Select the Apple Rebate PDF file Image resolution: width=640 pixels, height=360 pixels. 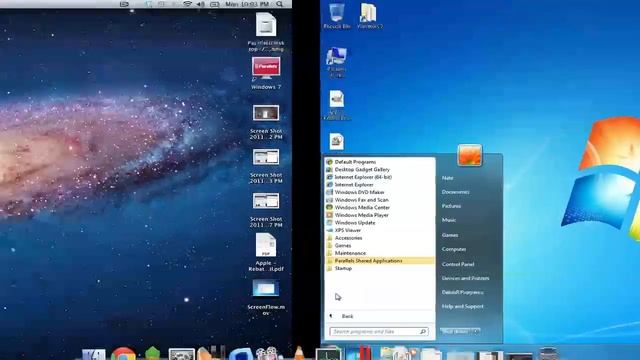click(266, 252)
